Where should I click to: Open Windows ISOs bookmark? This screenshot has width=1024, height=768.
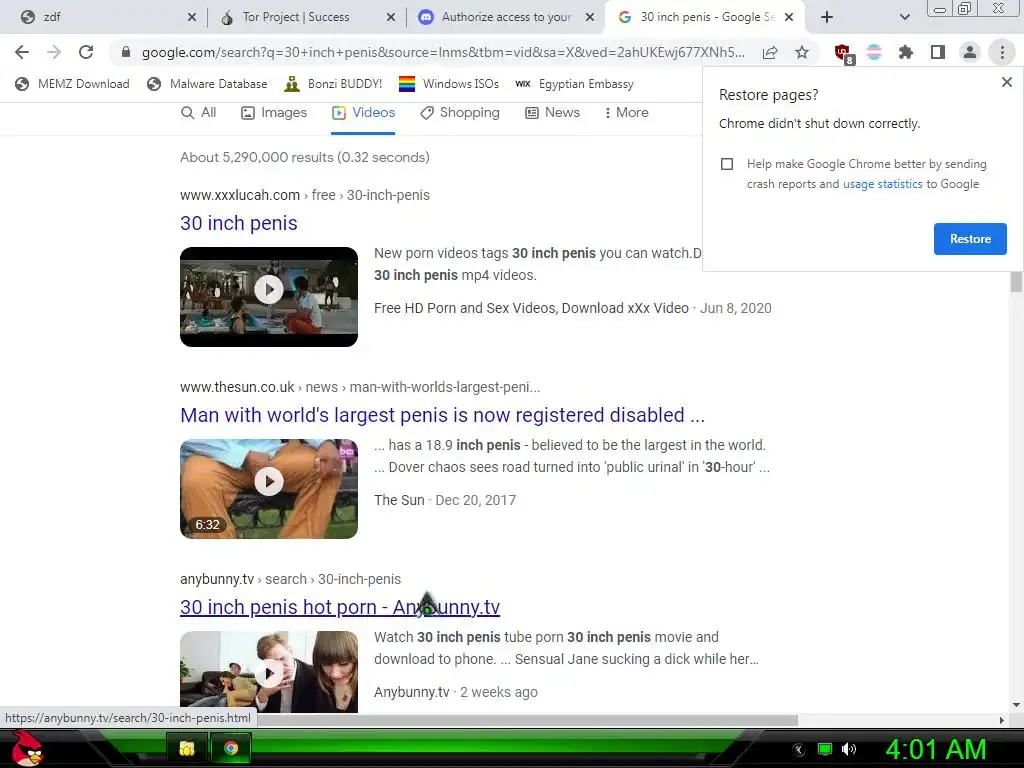(x=449, y=84)
